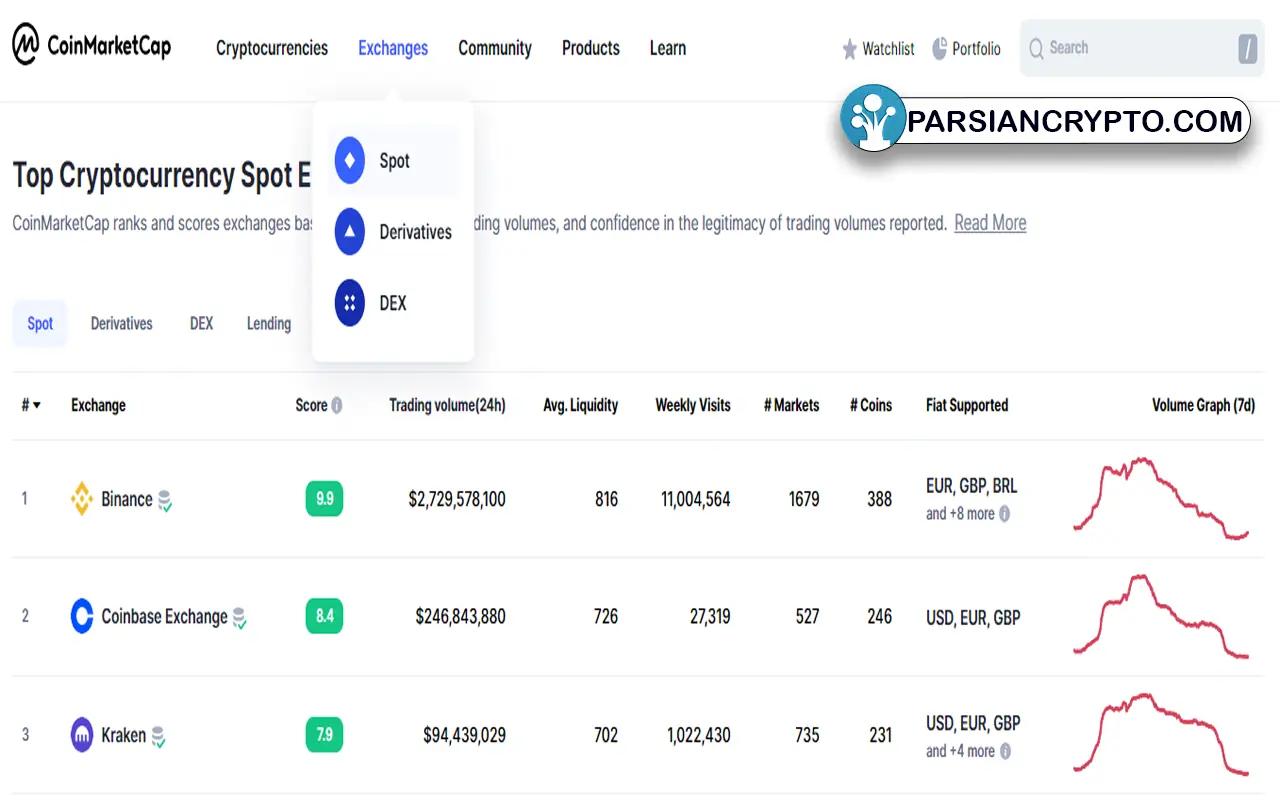The height and width of the screenshot is (800, 1280).
Task: Open the Kraken exchange page
Action: coord(123,735)
